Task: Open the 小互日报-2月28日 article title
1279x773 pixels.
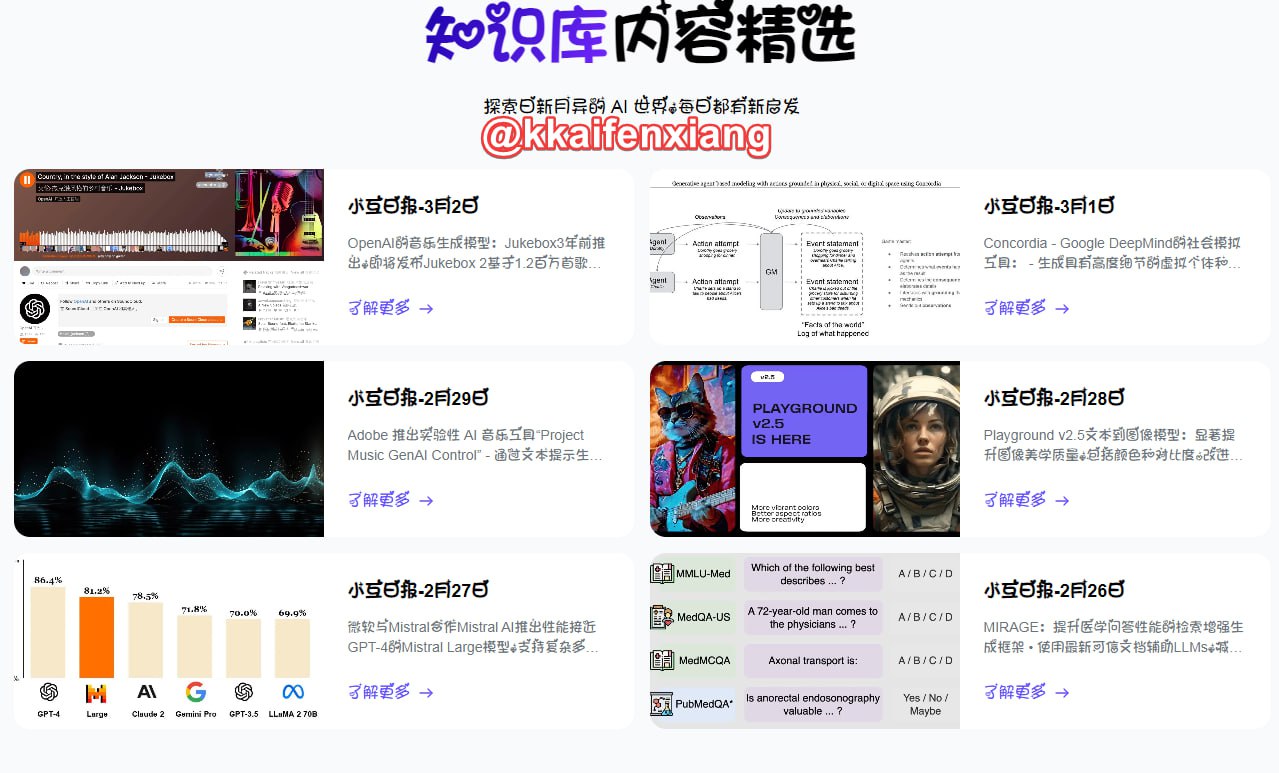Action: (x=1054, y=398)
